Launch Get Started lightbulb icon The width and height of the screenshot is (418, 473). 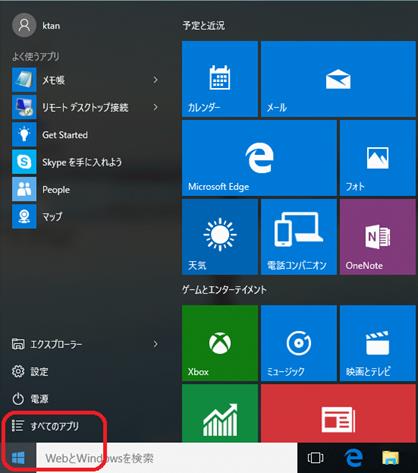(24, 134)
